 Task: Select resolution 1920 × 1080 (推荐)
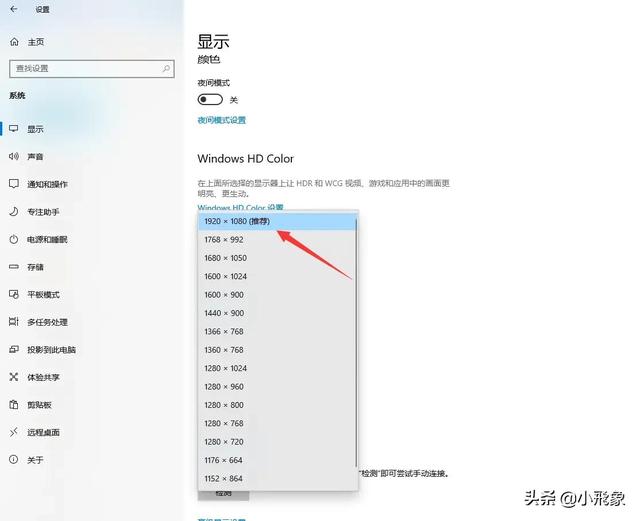click(277, 221)
